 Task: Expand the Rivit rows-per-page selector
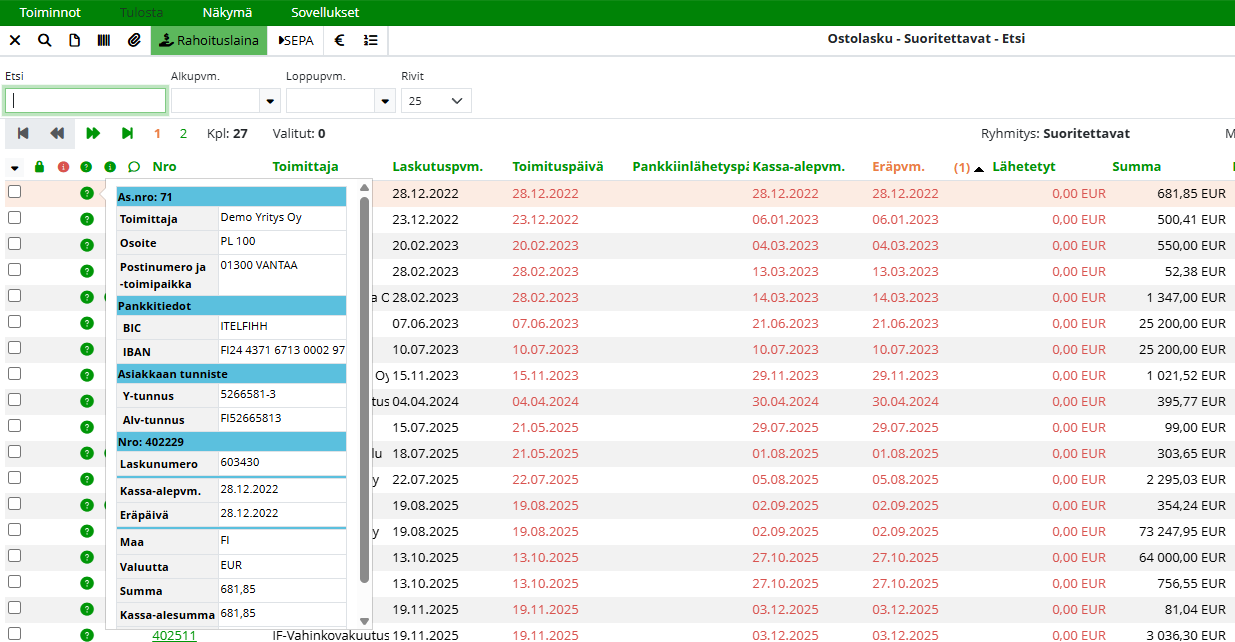click(x=436, y=101)
